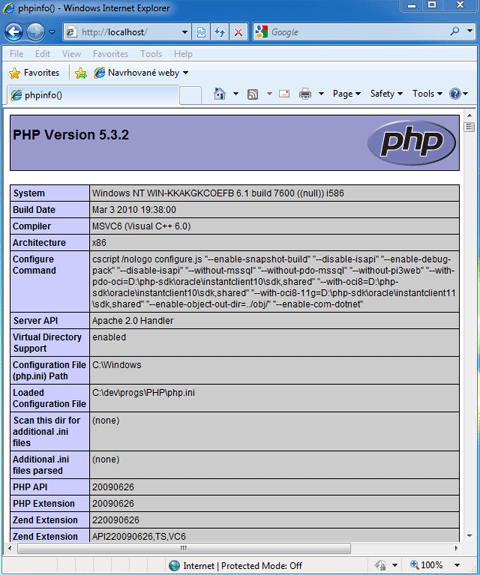Click the RSS feeds icon
This screenshot has width=480, height=575.
[253, 94]
